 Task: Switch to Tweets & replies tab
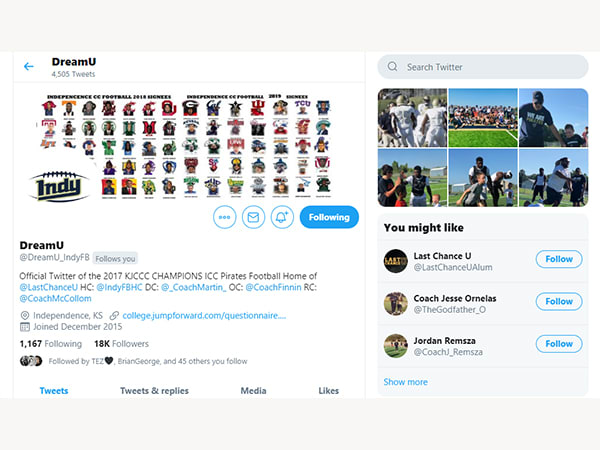coord(154,391)
